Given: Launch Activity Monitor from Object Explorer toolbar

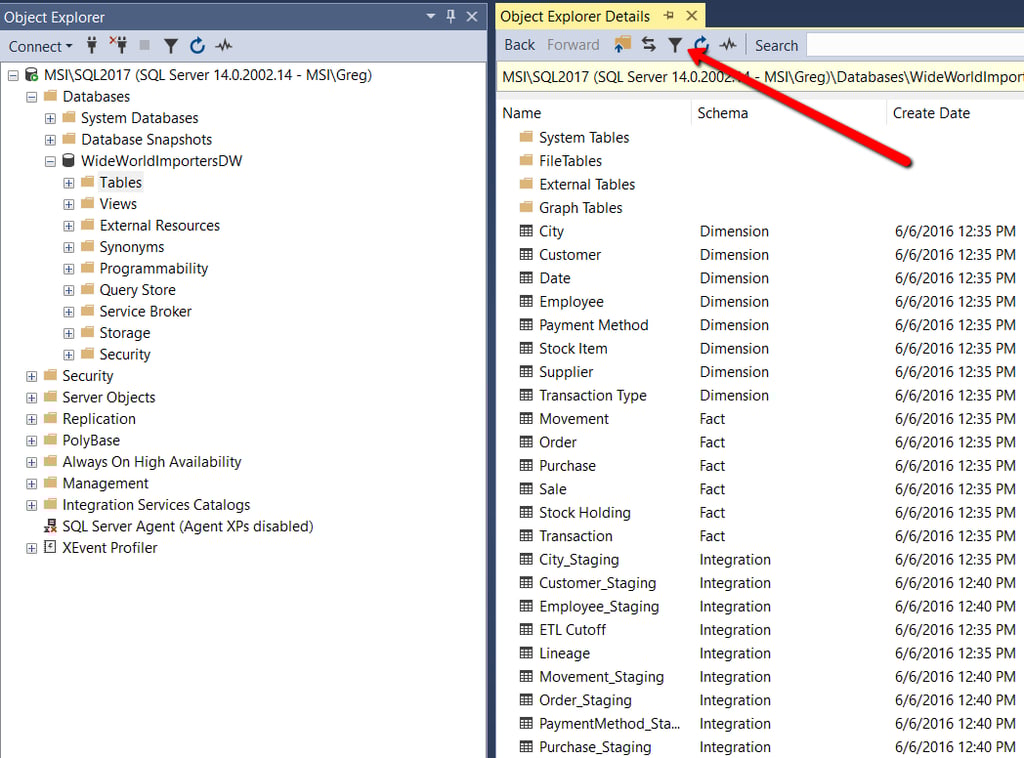Looking at the screenshot, I should (x=224, y=46).
